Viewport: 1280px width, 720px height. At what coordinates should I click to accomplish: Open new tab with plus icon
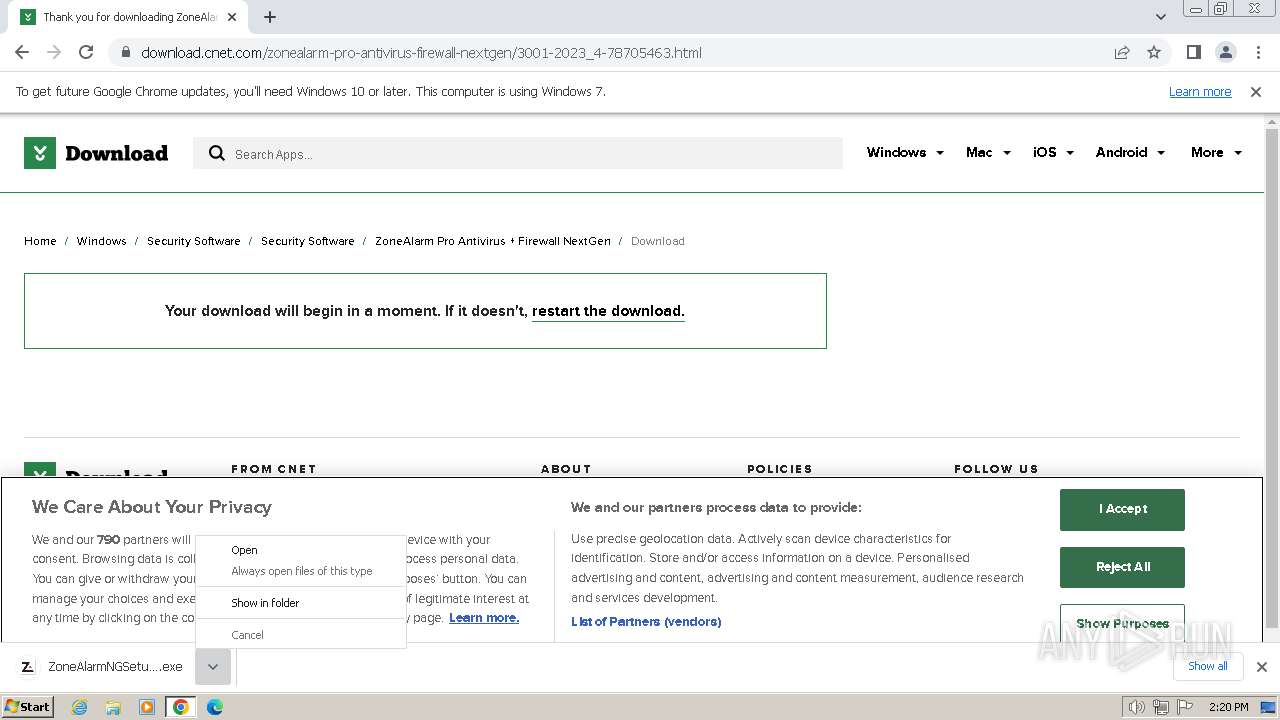(x=270, y=17)
